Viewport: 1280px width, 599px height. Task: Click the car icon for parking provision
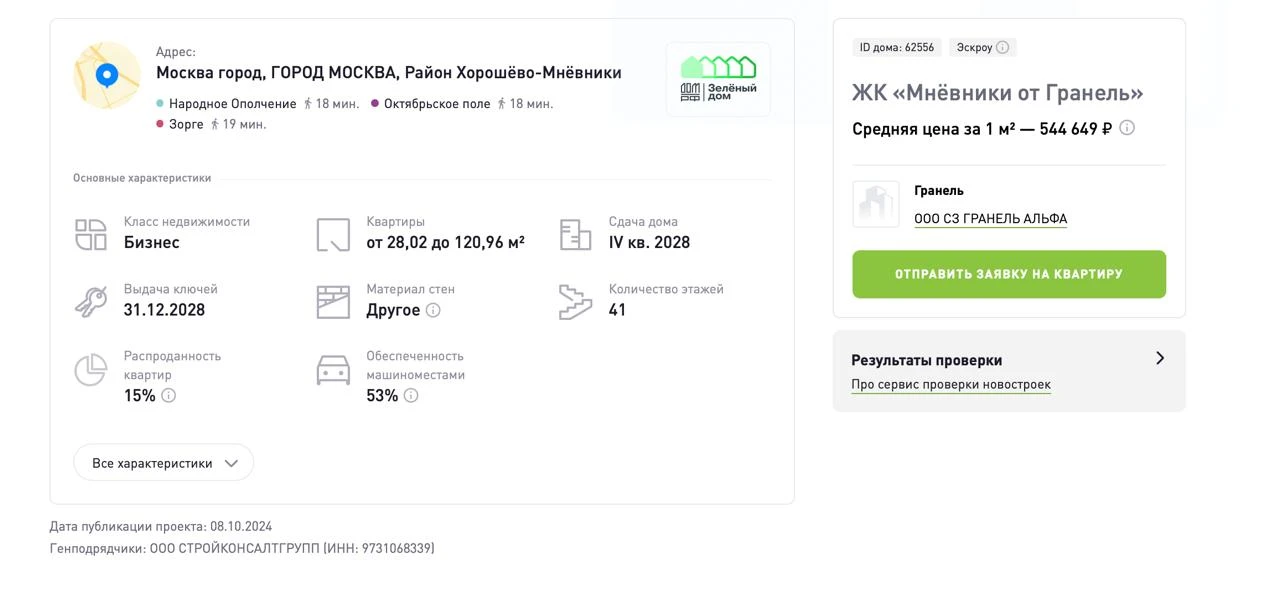point(333,370)
